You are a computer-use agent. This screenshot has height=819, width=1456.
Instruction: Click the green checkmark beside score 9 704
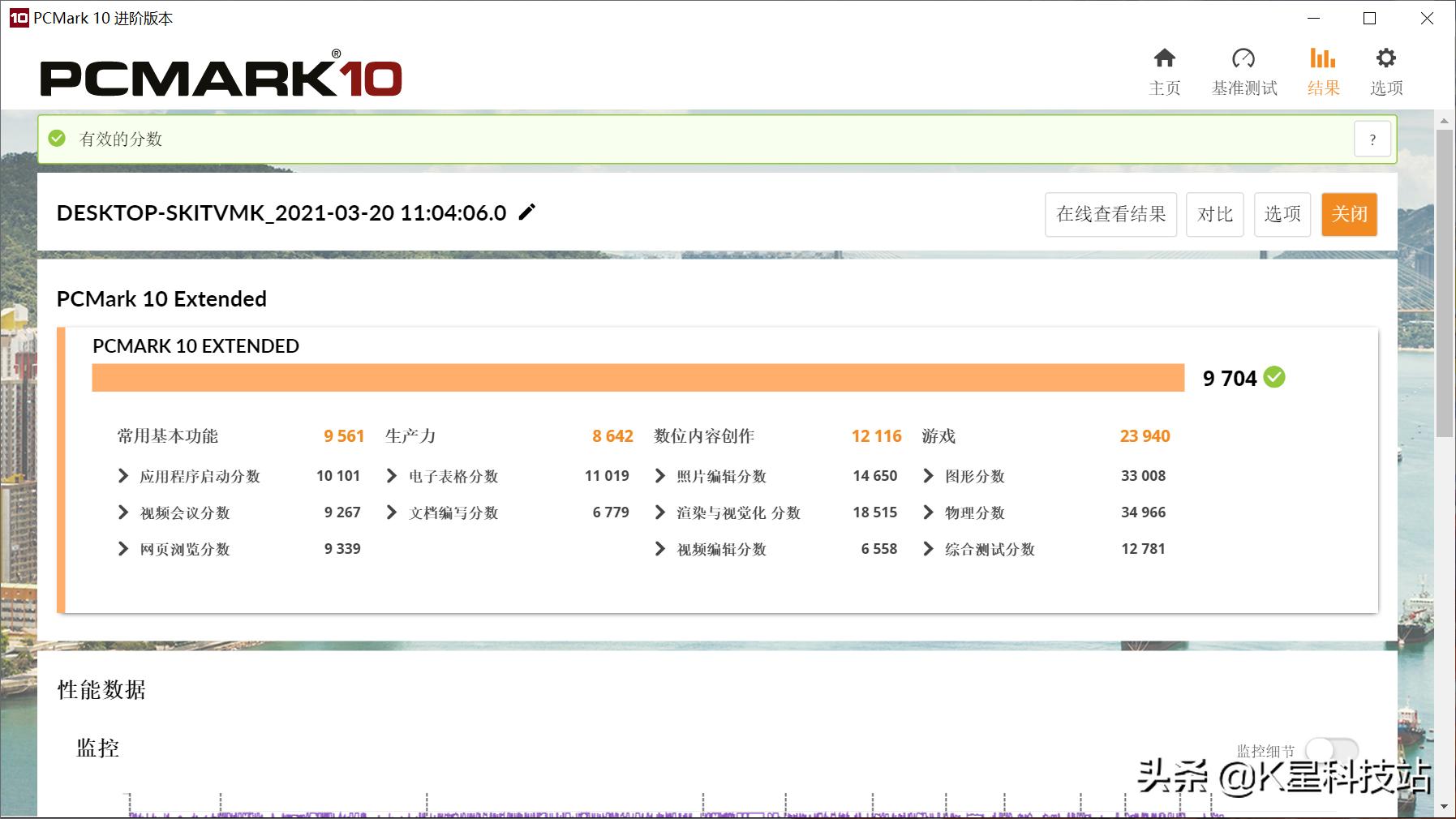[x=1275, y=376]
